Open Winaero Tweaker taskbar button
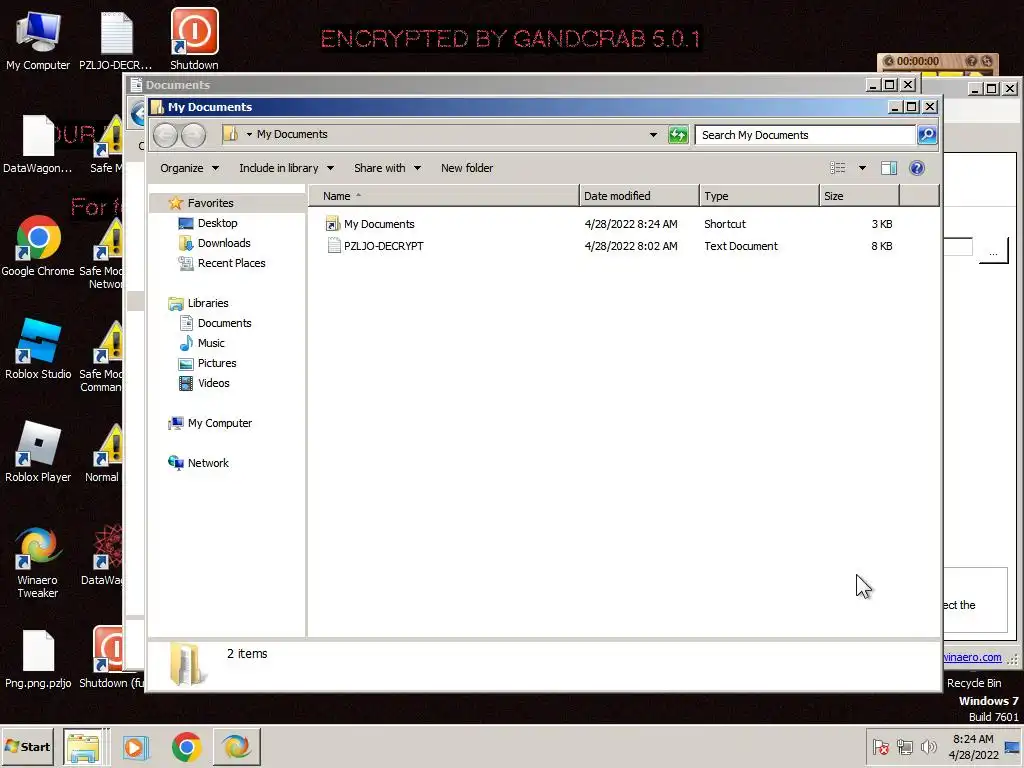Viewport: 1024px width, 768px height. coord(236,746)
